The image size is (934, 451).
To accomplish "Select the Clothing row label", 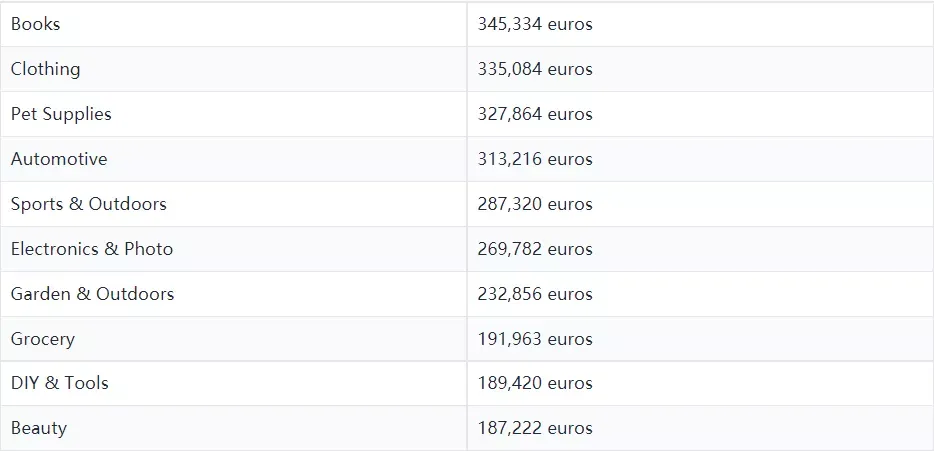I will 45,69.
